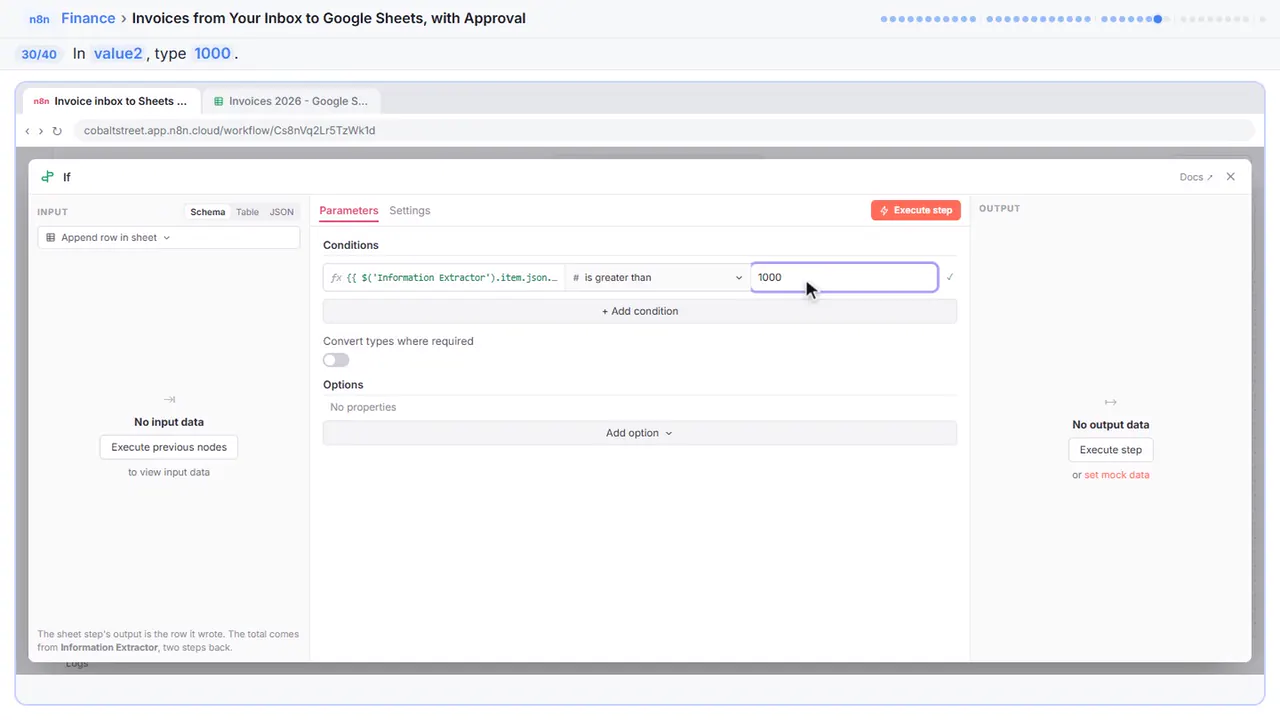Open the Parameters tab

tap(349, 211)
